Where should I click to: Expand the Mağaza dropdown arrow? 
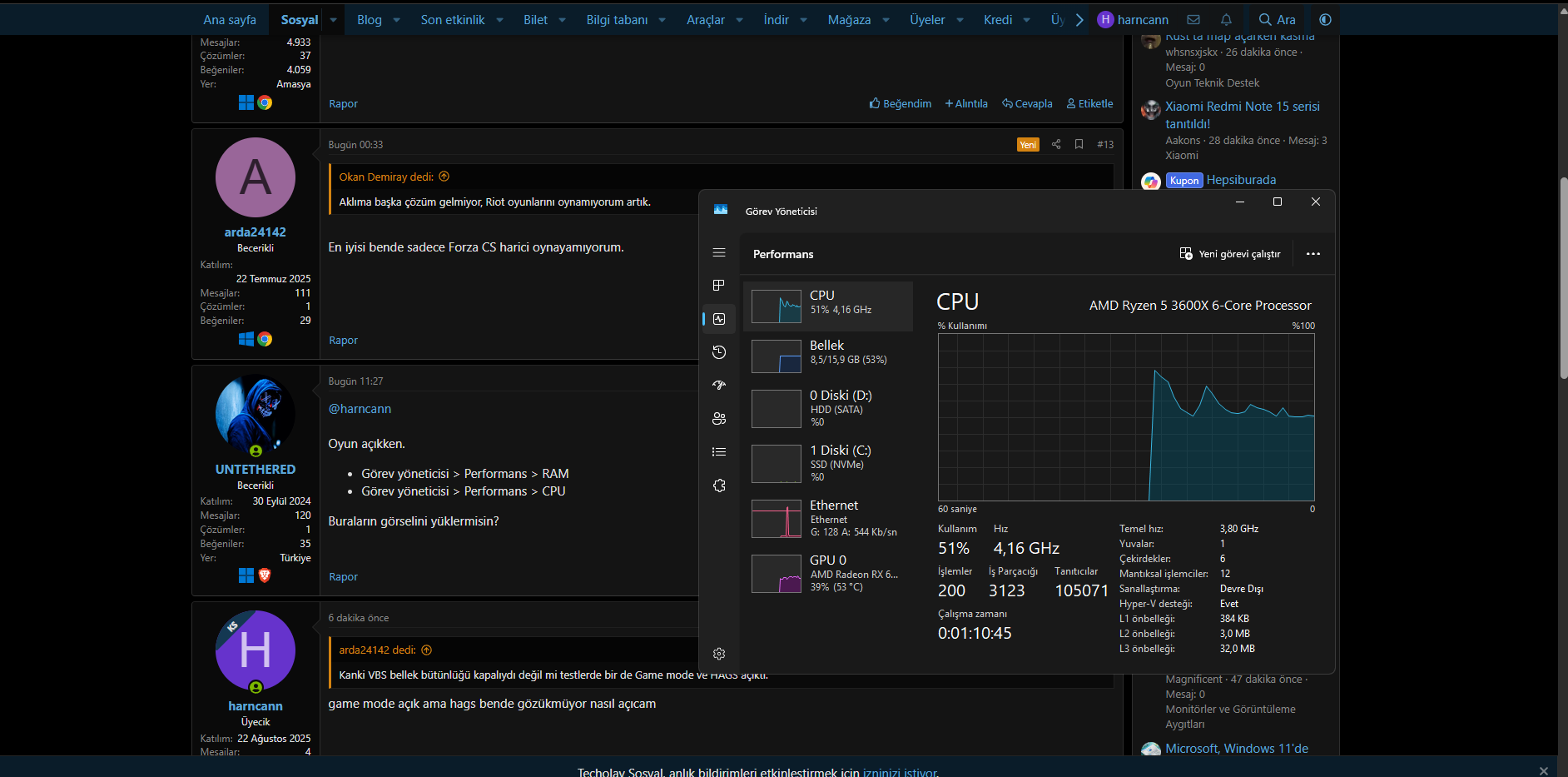pos(886,19)
